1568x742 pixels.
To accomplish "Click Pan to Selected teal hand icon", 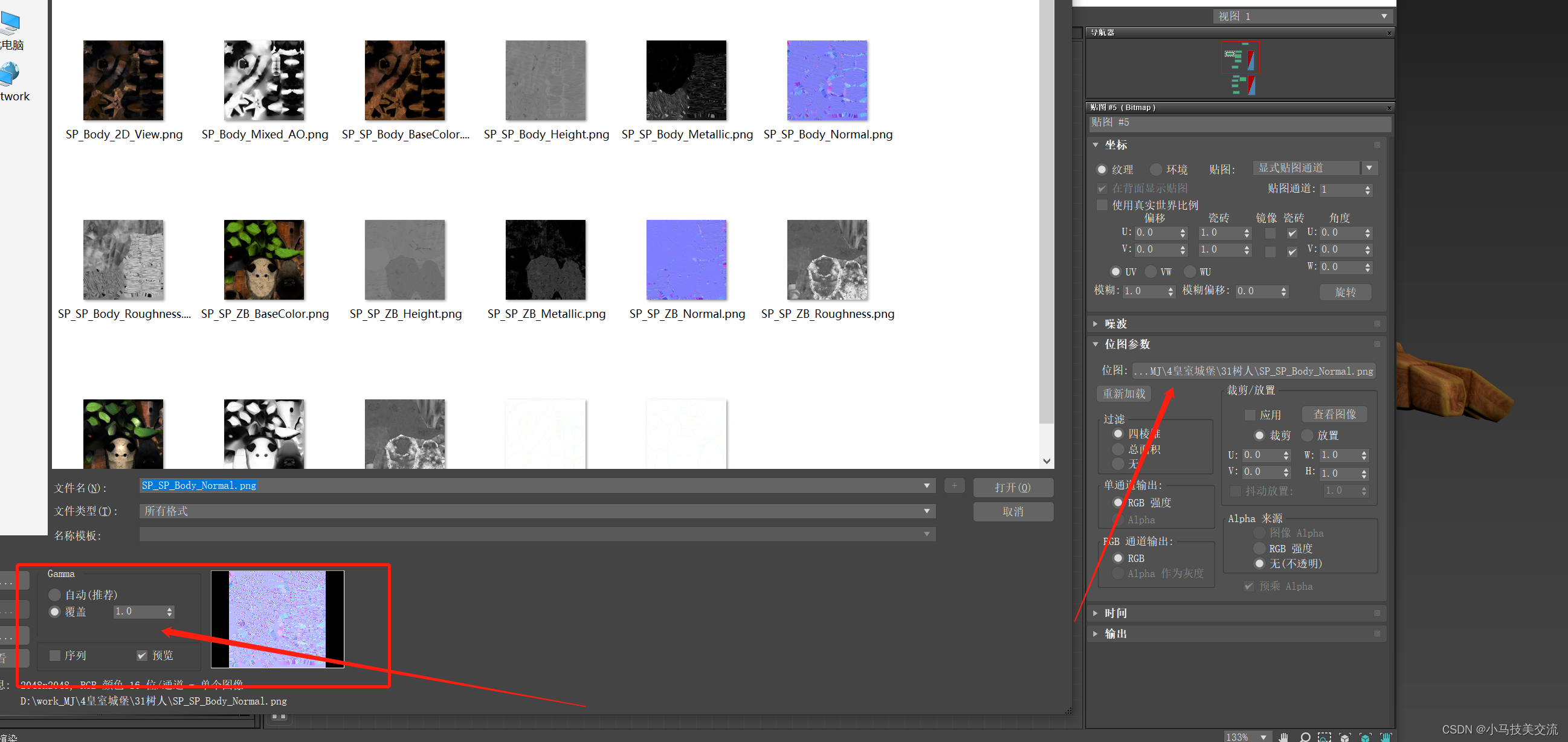I will point(1386,737).
